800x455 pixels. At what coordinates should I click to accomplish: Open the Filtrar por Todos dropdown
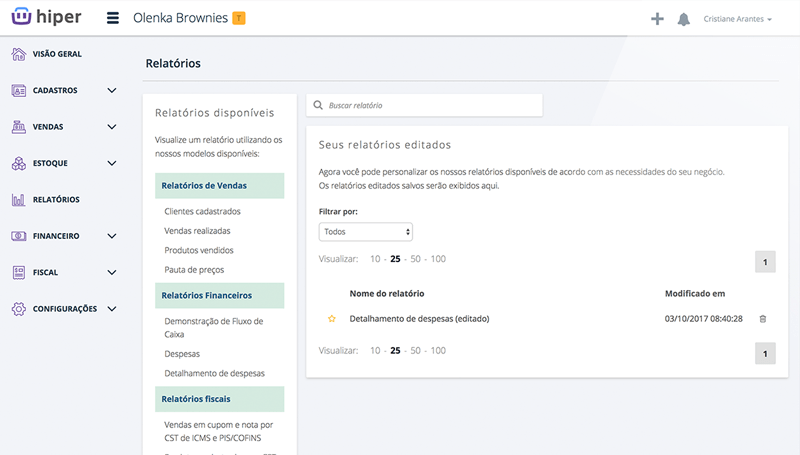(366, 231)
